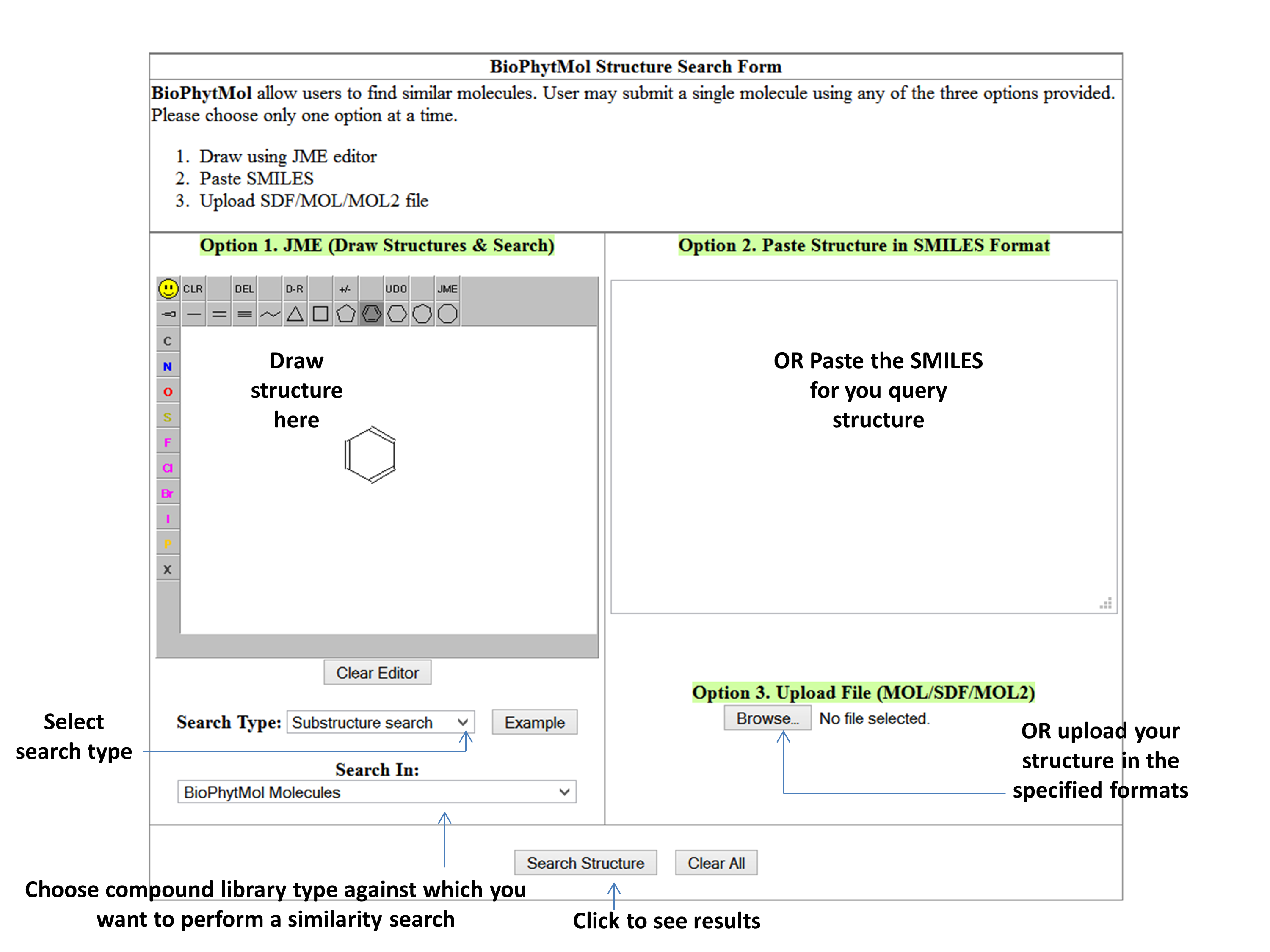
Task: Select the octagon ring tool
Action: pos(447,314)
